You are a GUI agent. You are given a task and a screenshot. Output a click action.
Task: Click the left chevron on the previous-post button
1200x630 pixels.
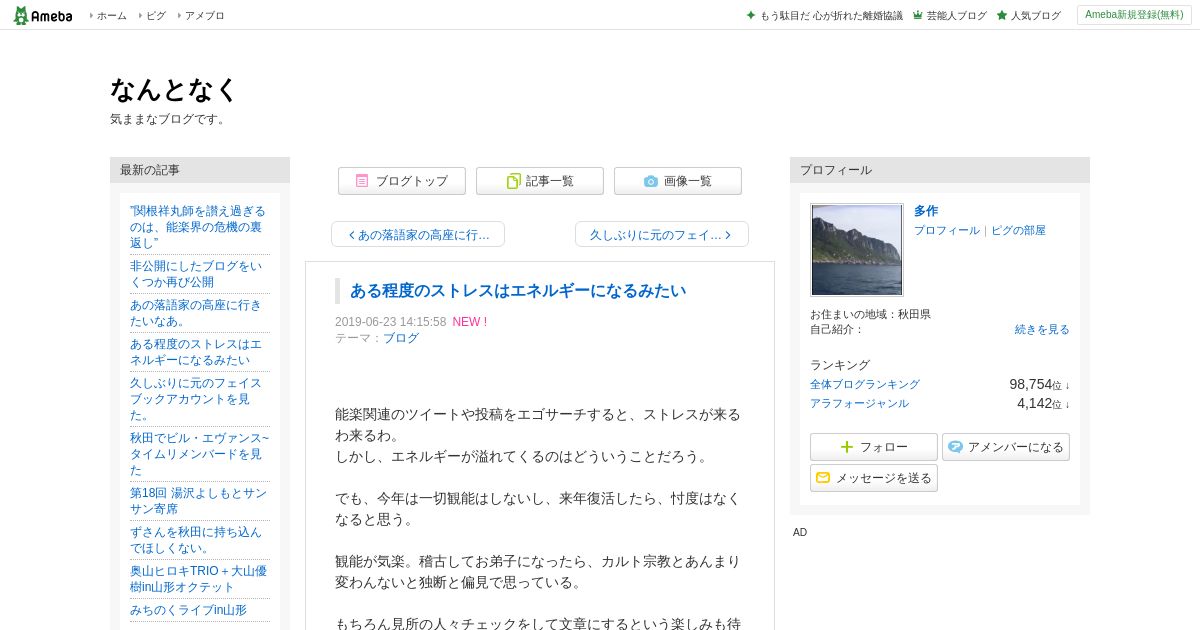(x=352, y=235)
